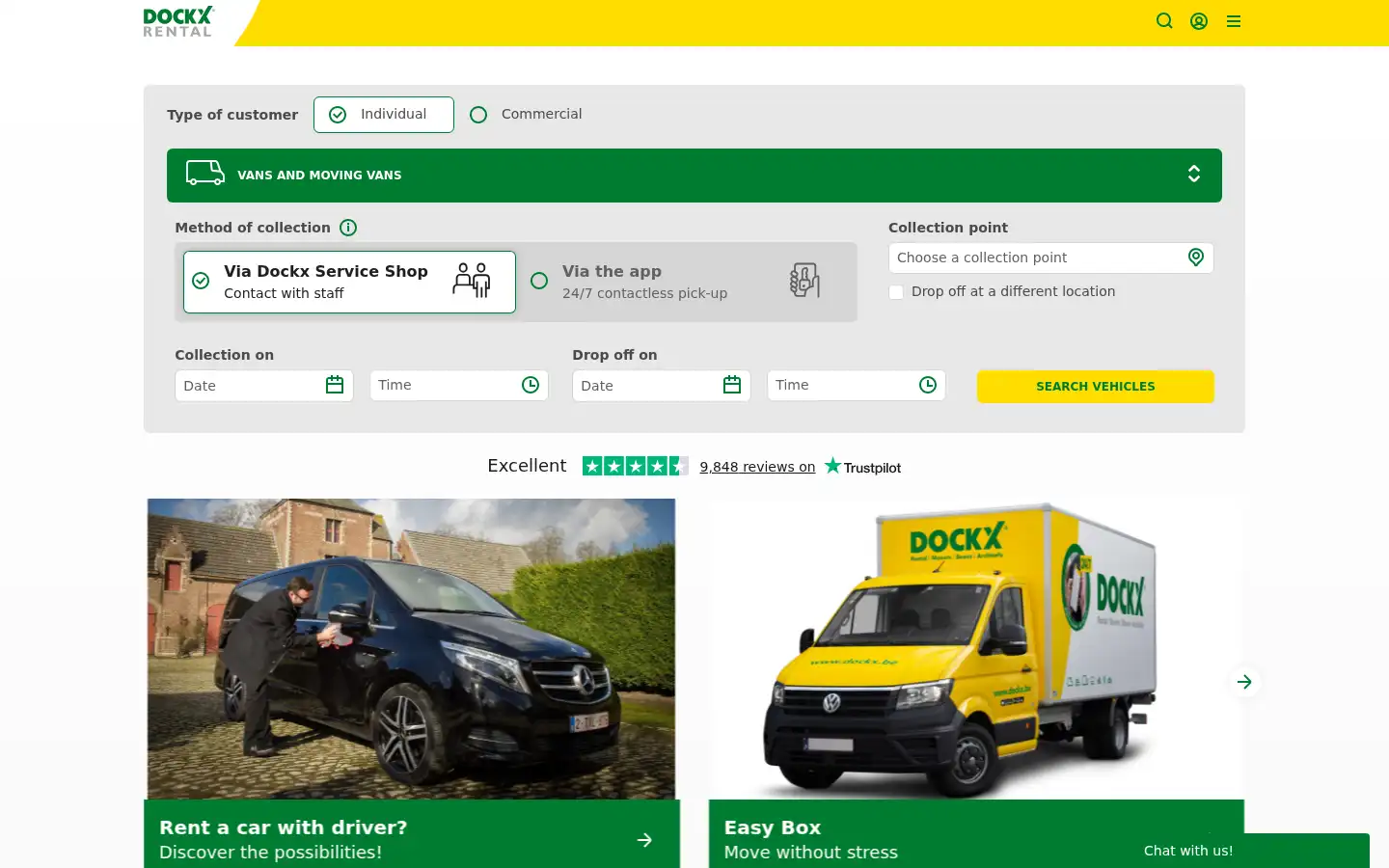
Task: Choose Via Dockx Service Shop option
Action: [349, 282]
